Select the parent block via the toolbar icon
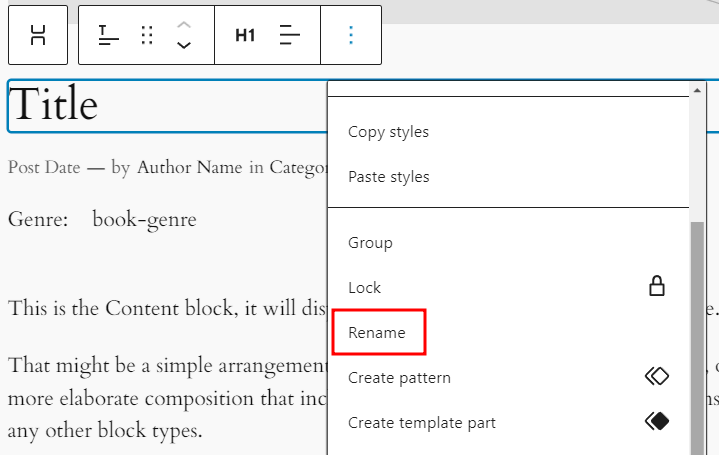The height and width of the screenshot is (455, 719). point(38,35)
